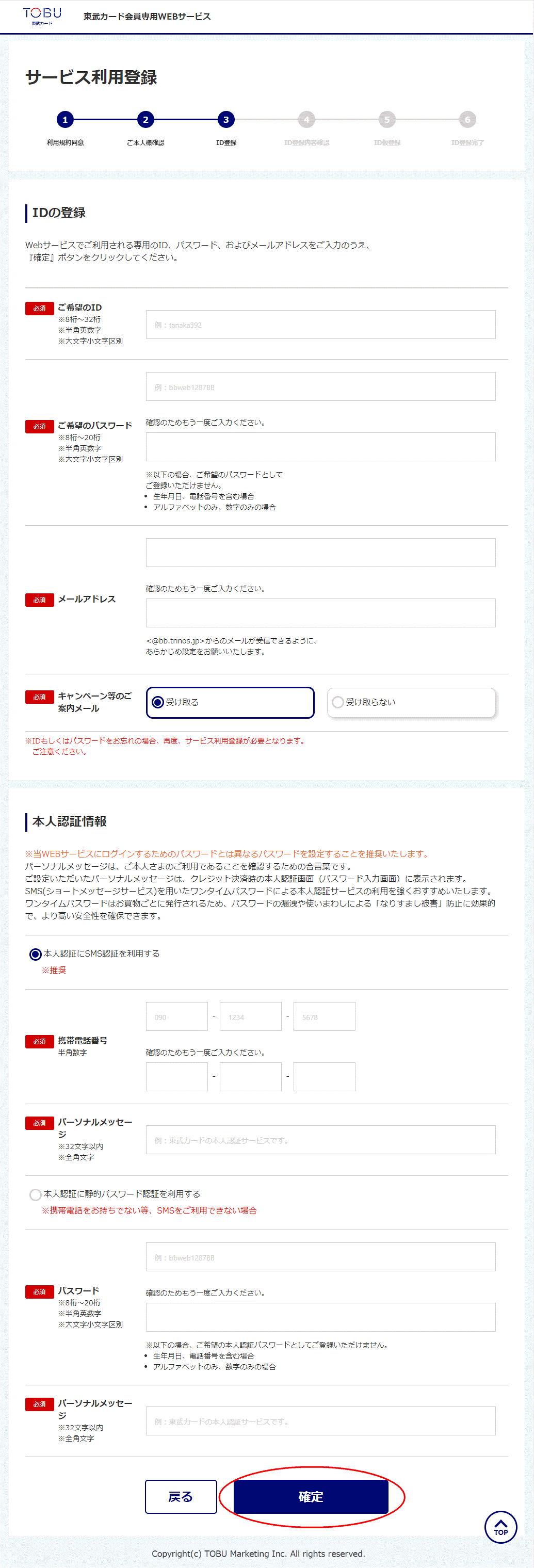This screenshot has width=534, height=1568.
Task: Focus the static-auth パスワード first input field
Action: [x=320, y=1256]
